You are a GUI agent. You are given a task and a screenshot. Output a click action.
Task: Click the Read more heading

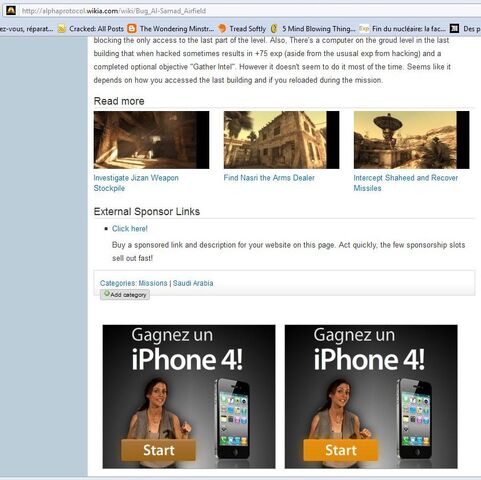coord(119,101)
